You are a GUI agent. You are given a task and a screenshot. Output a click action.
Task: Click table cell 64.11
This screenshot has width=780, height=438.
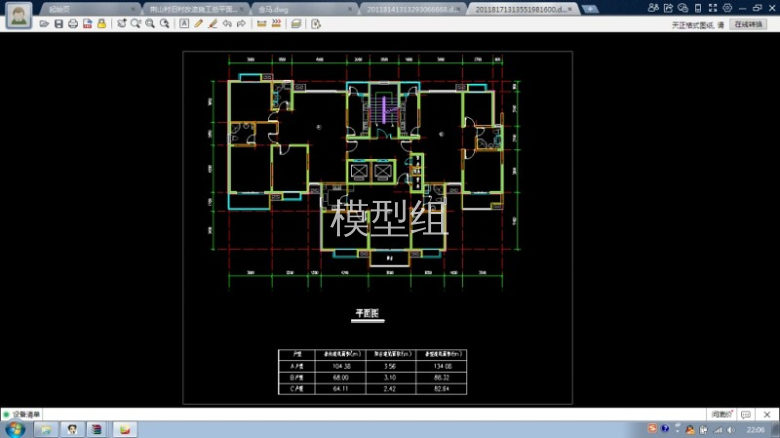click(x=341, y=389)
